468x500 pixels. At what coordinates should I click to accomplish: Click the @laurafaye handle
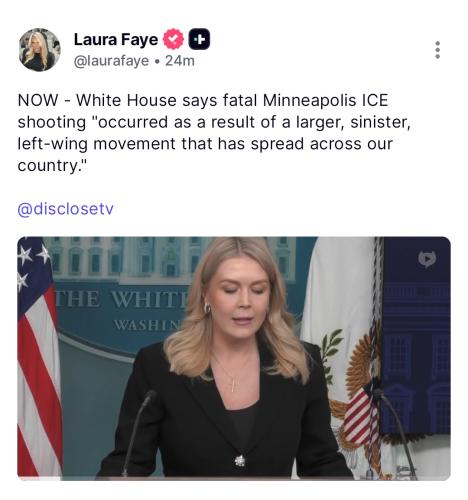click(x=111, y=61)
